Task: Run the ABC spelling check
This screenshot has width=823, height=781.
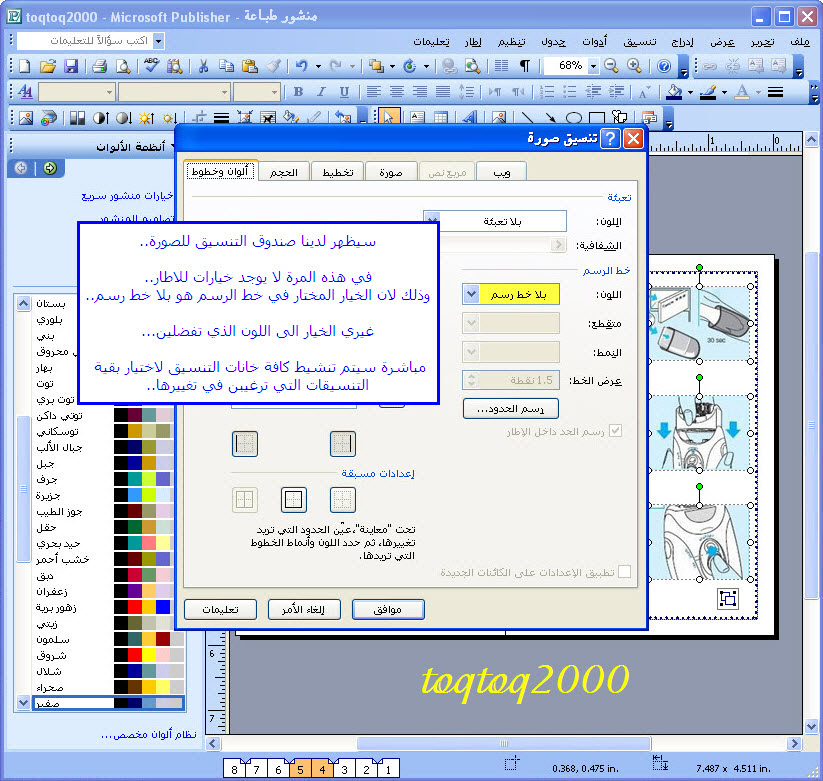Action: [151, 66]
